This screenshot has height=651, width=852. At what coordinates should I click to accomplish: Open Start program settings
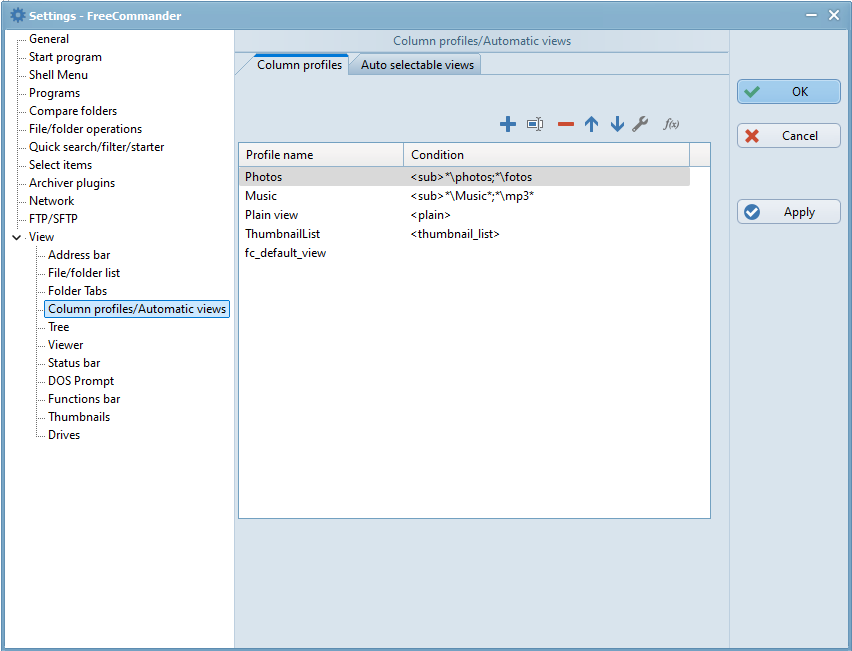[65, 57]
